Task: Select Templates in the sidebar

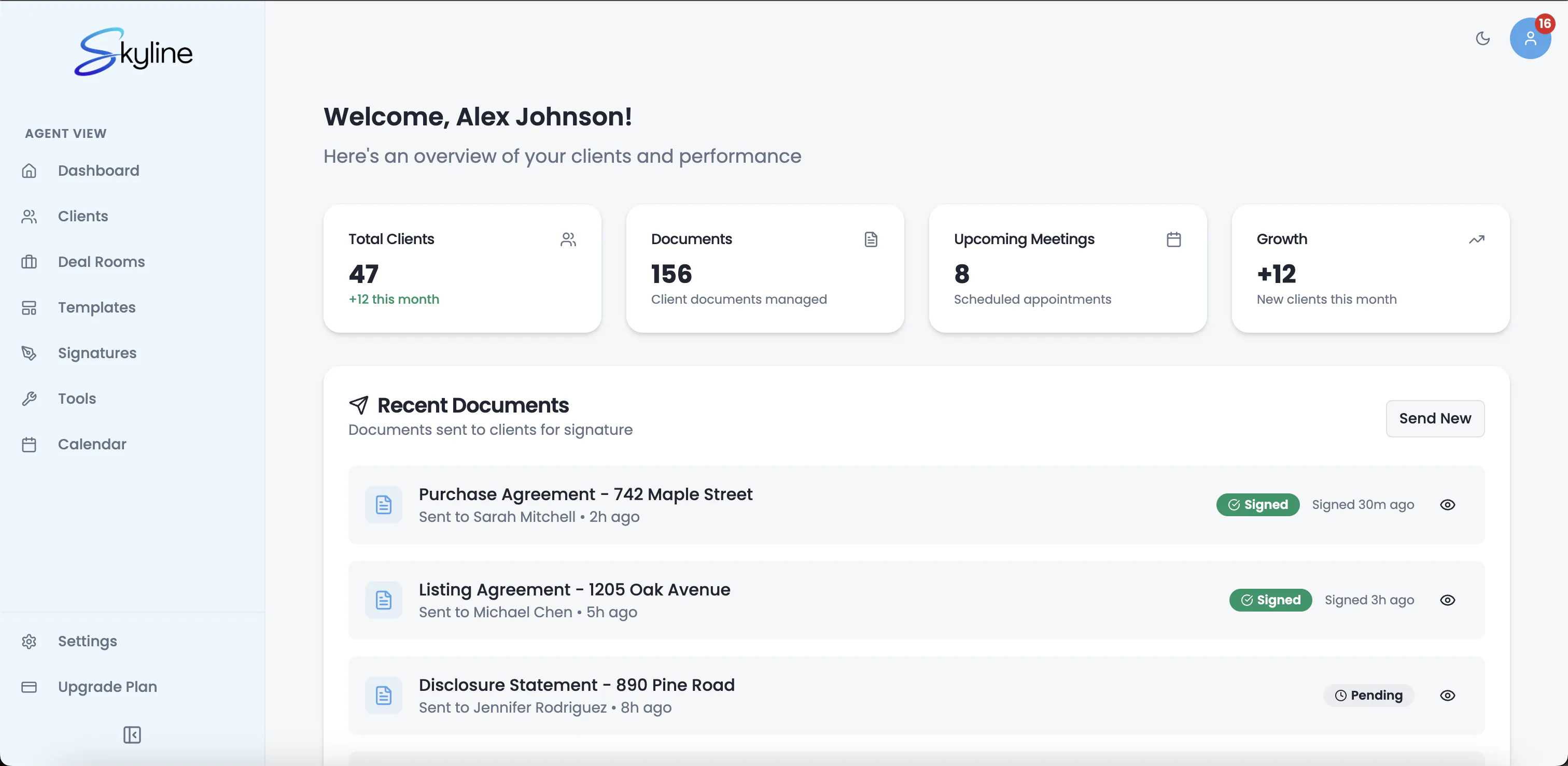Action: (97, 308)
